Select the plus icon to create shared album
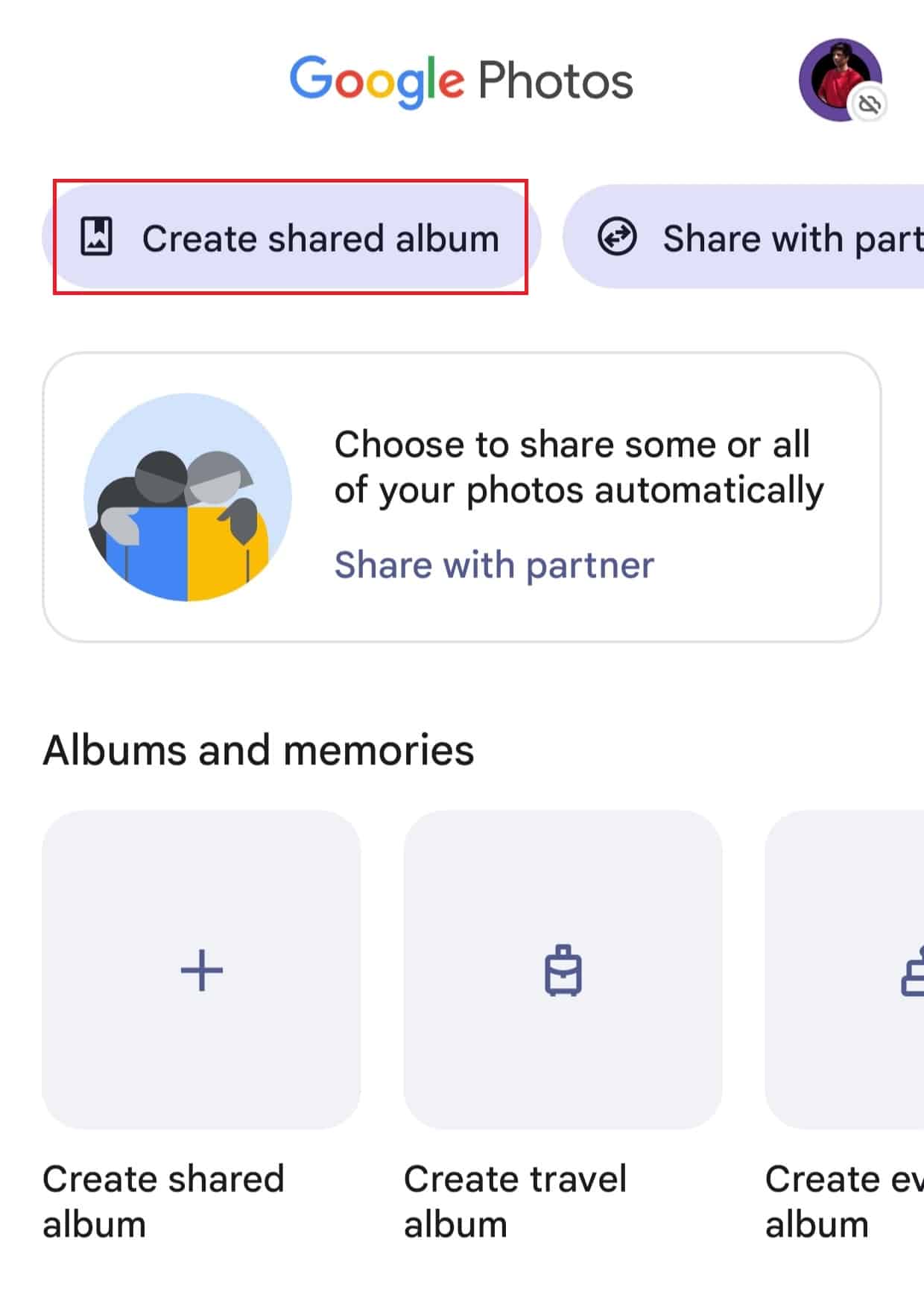This screenshot has width=924, height=1312. pos(202,969)
